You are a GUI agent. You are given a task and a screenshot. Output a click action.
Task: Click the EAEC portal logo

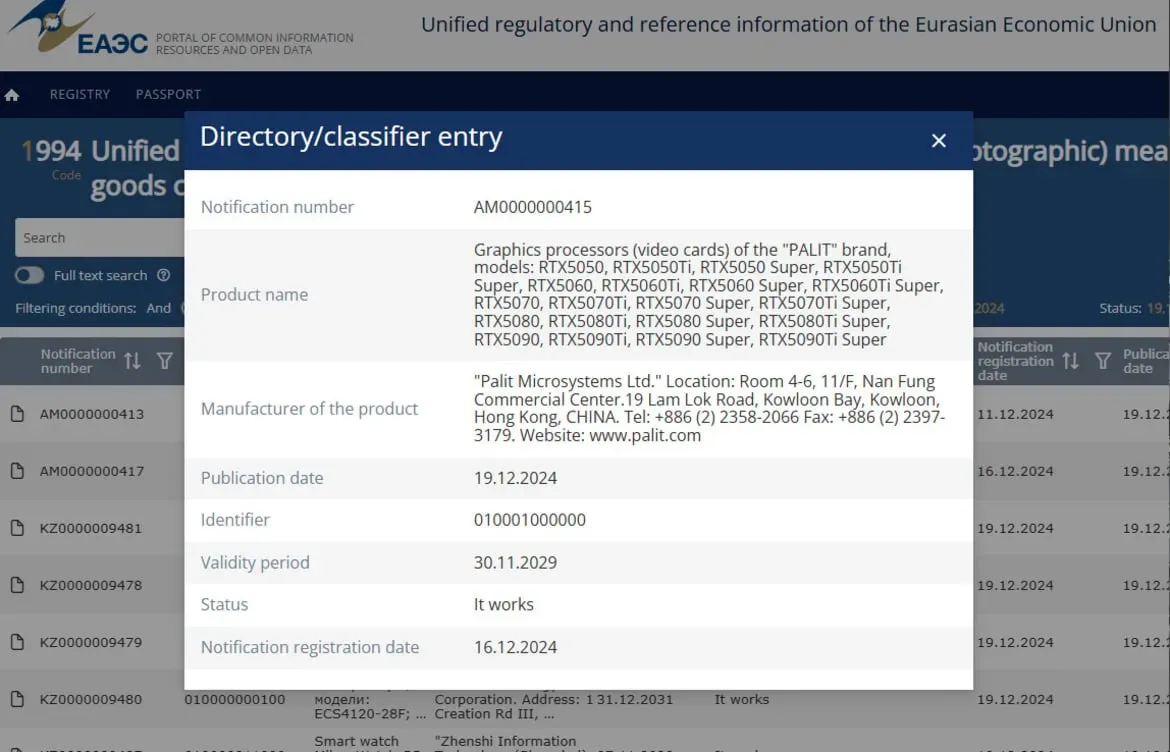click(79, 30)
